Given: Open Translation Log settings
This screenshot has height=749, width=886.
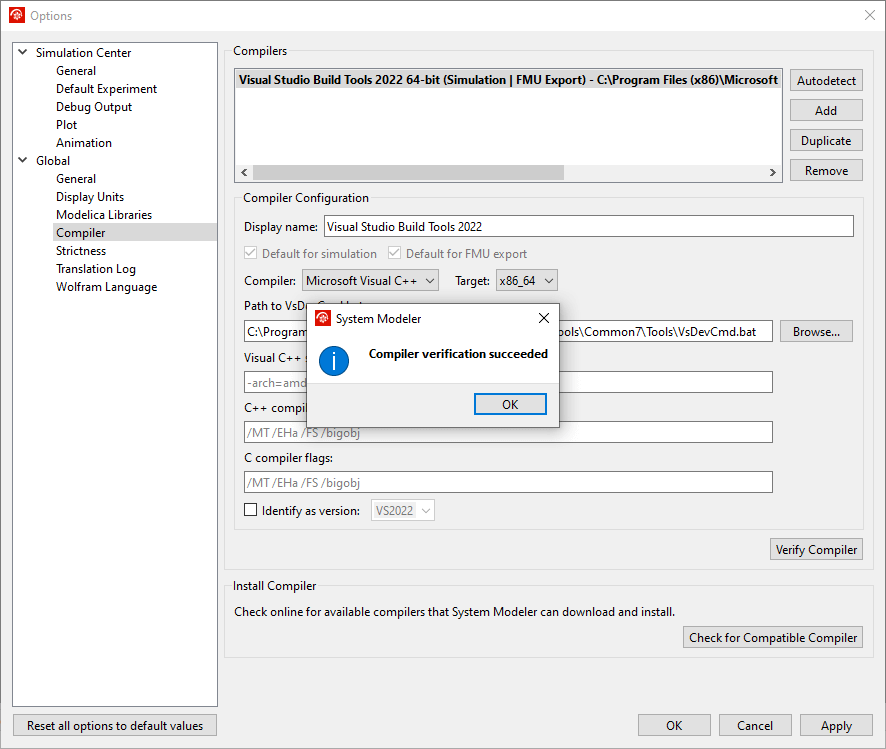Looking at the screenshot, I should [x=95, y=269].
